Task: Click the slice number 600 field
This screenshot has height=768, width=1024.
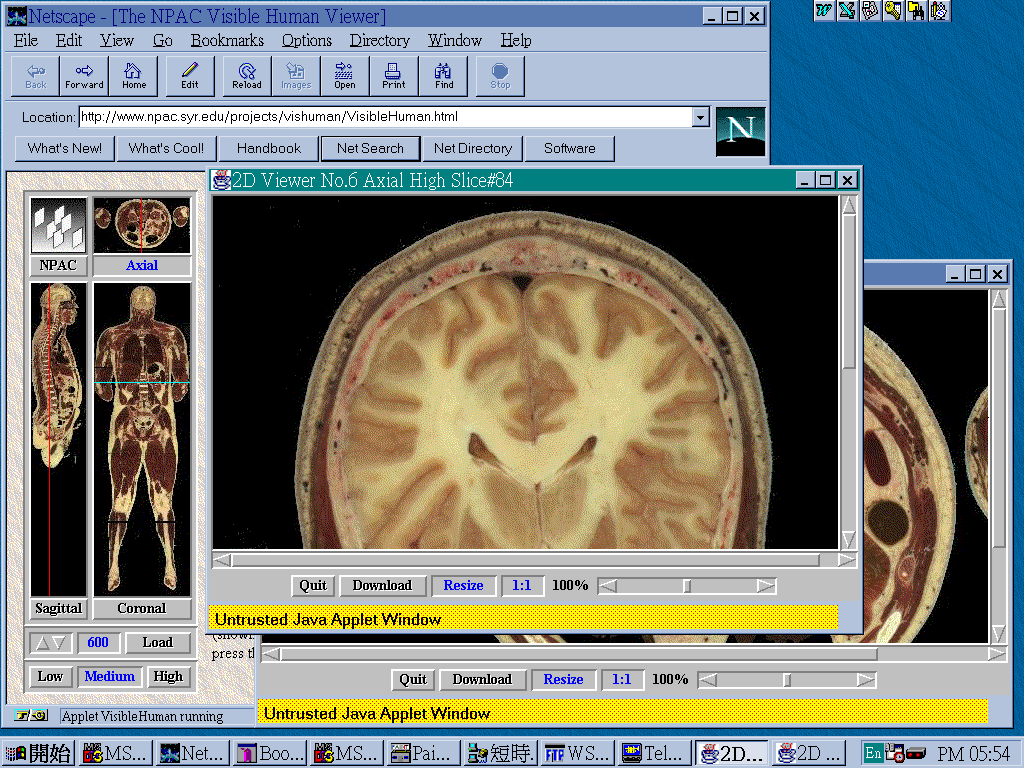Action: coord(98,643)
